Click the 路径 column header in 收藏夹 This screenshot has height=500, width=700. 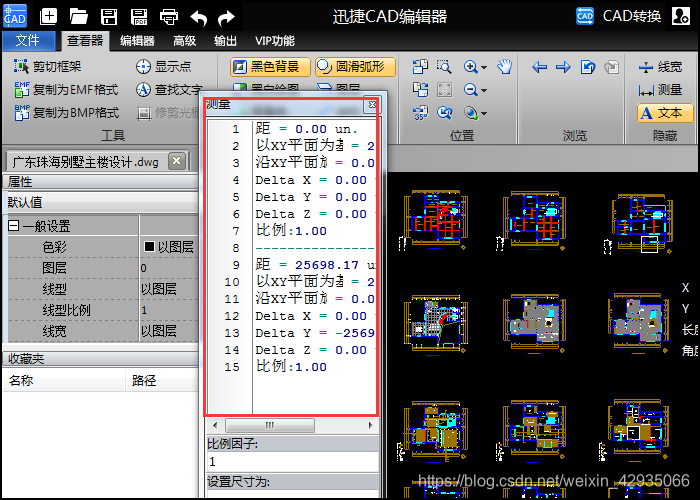coord(162,381)
